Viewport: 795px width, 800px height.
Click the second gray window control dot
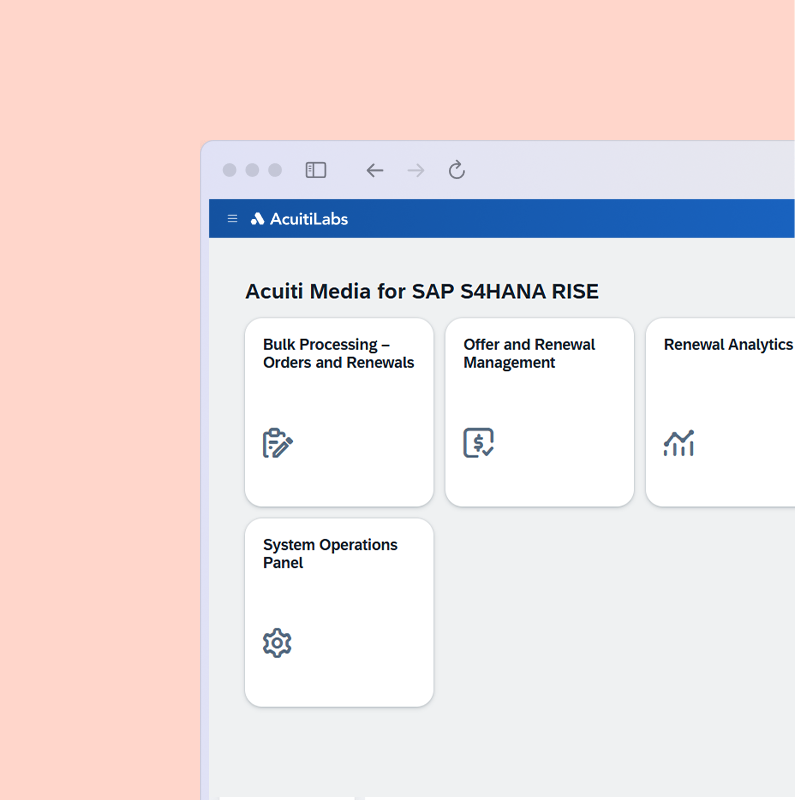252,170
